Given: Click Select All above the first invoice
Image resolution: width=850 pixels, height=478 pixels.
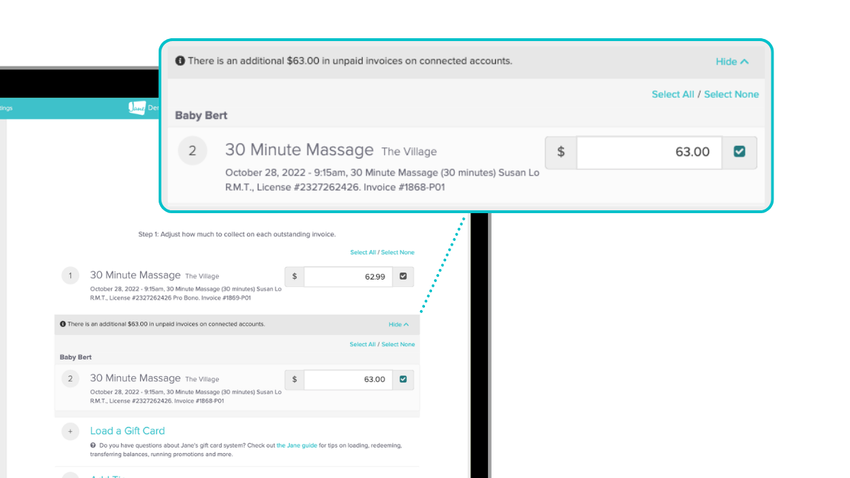Looking at the screenshot, I should tap(363, 253).
